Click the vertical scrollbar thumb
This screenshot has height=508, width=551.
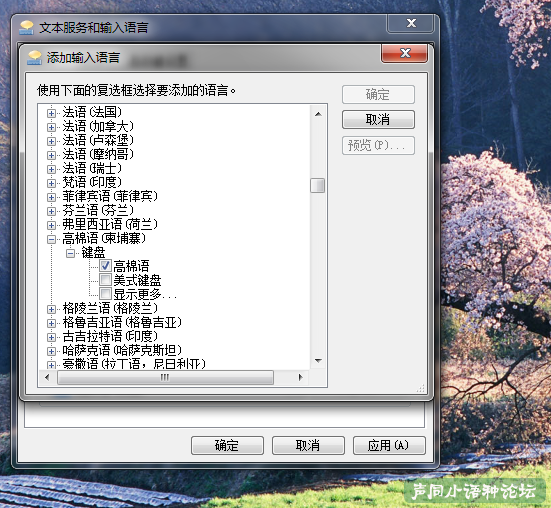[x=318, y=185]
